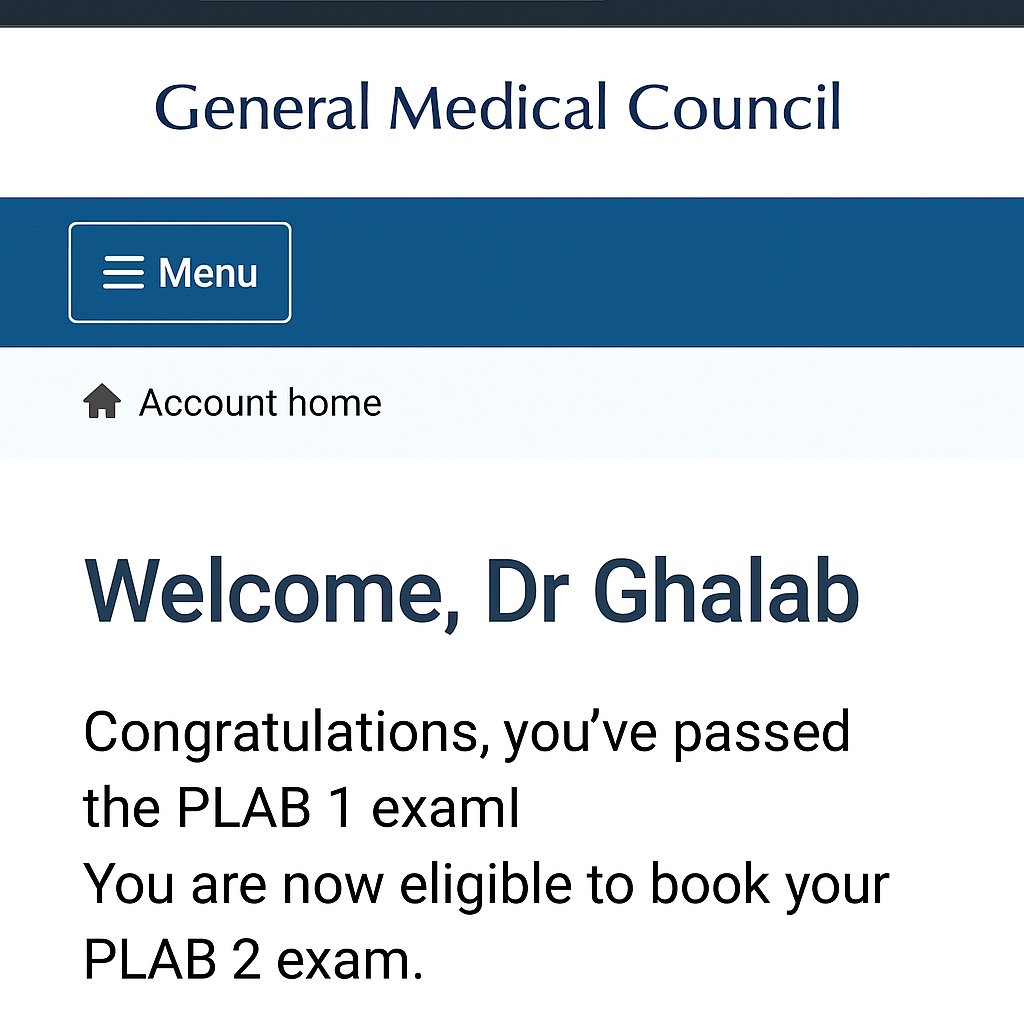Select the word Medical in the logo

500,107
